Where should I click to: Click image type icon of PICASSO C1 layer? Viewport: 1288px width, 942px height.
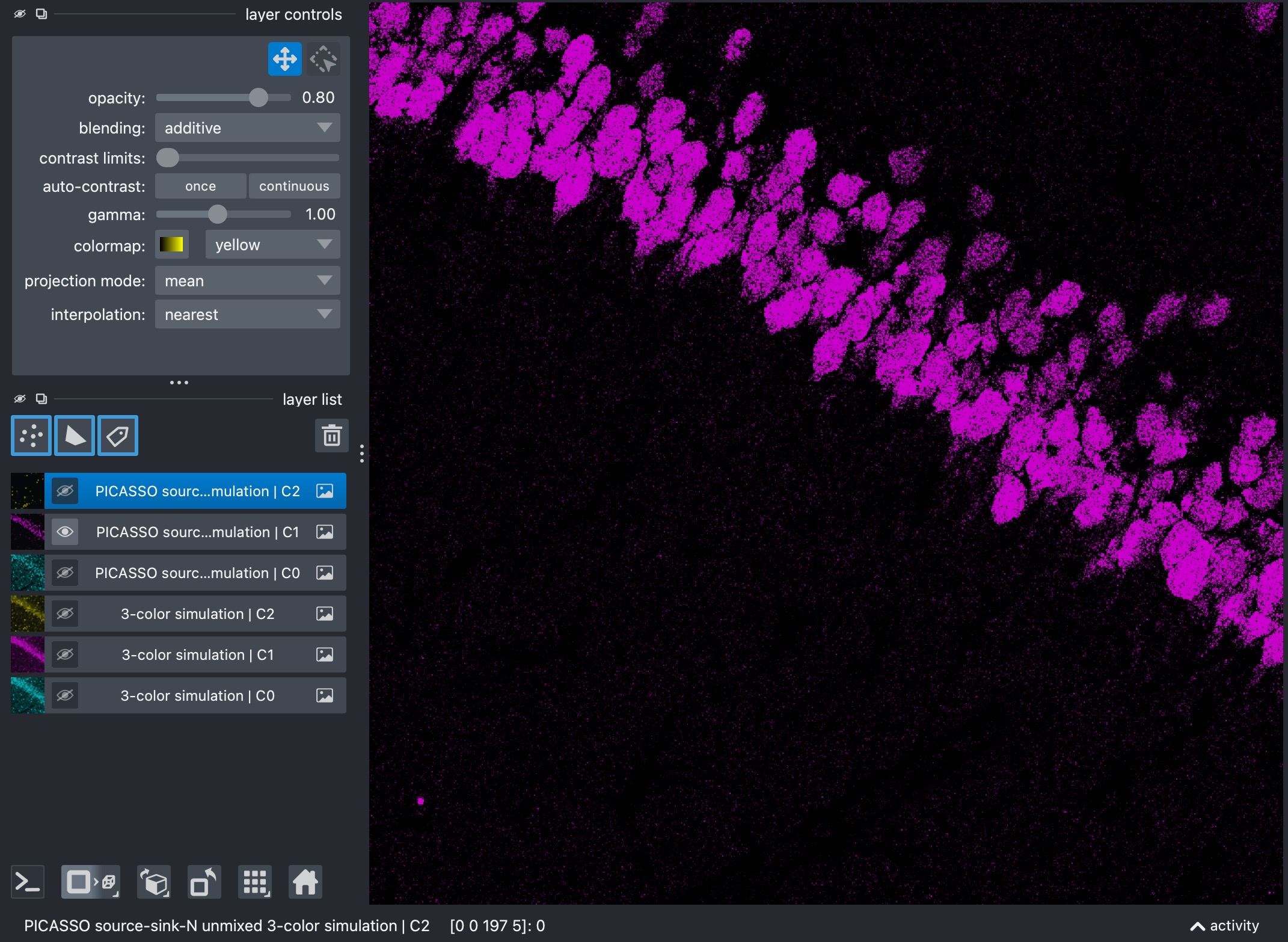[x=325, y=532]
